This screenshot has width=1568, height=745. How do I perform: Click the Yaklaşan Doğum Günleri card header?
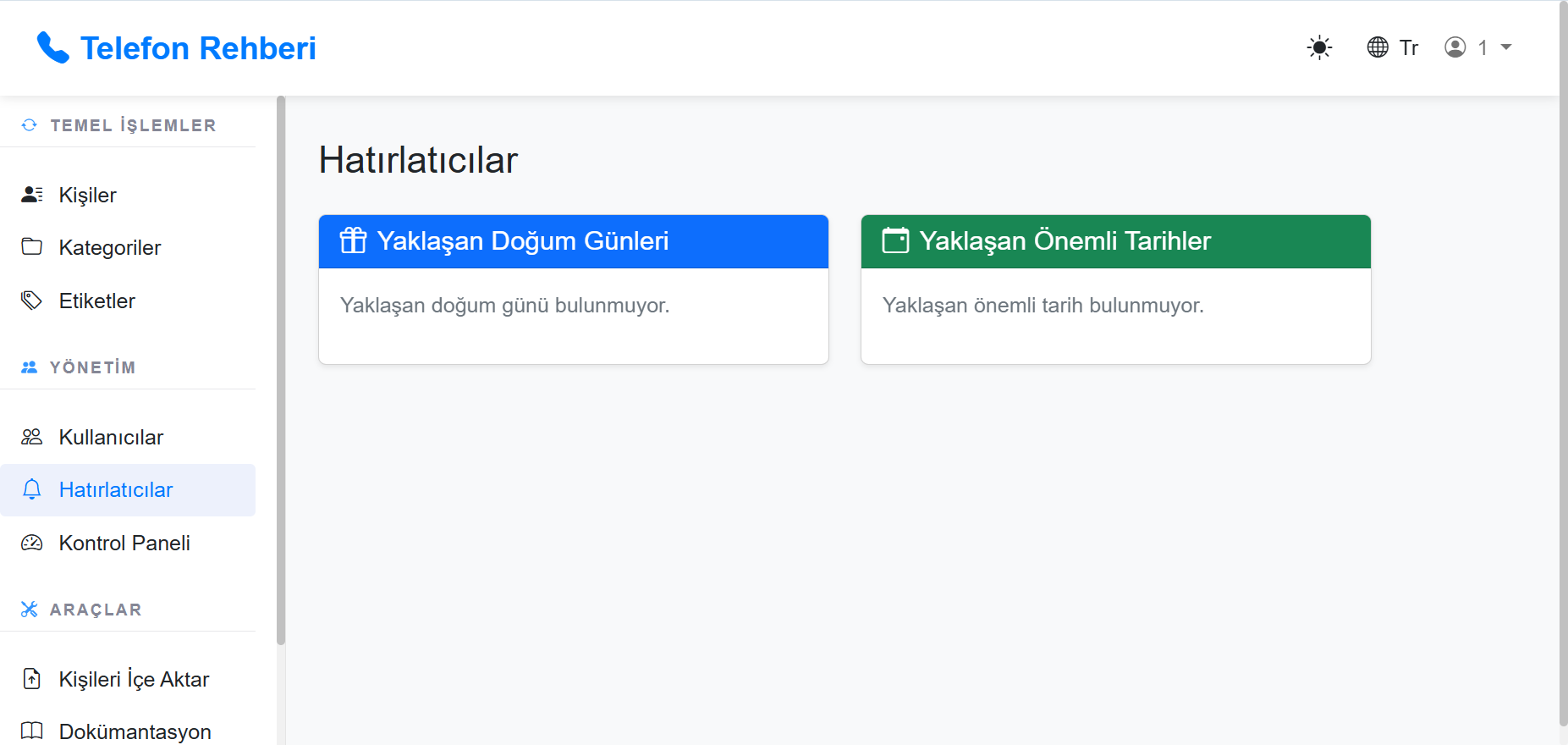[x=573, y=241]
